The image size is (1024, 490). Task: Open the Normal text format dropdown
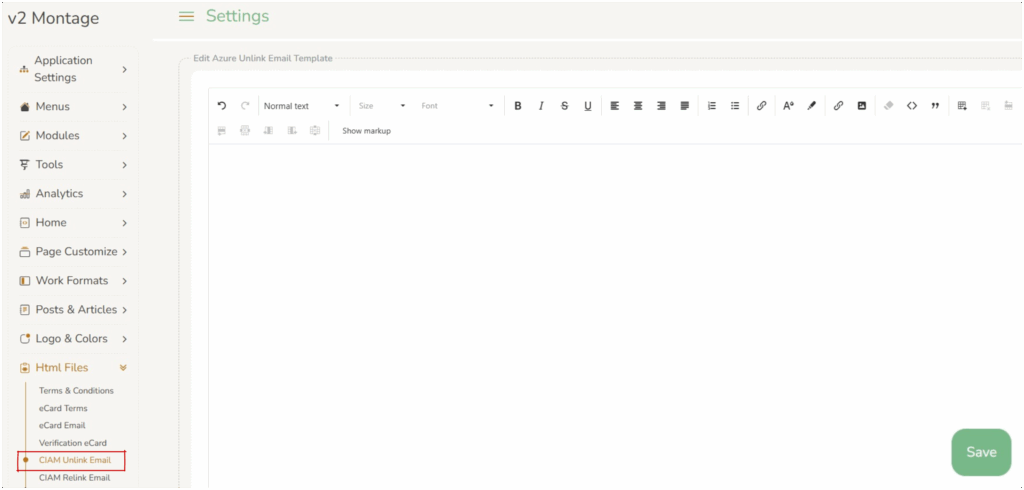[302, 106]
